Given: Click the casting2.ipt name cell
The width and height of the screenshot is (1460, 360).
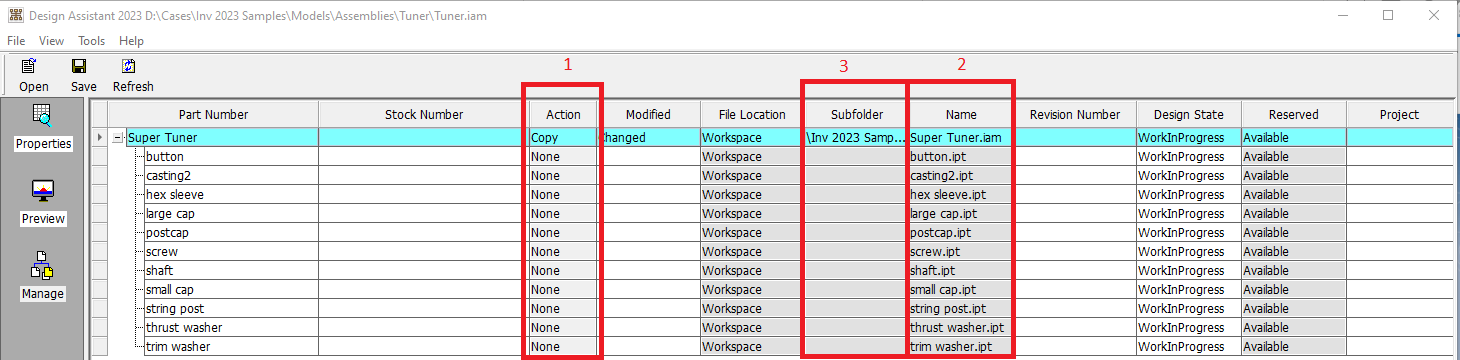Looking at the screenshot, I should [962, 176].
